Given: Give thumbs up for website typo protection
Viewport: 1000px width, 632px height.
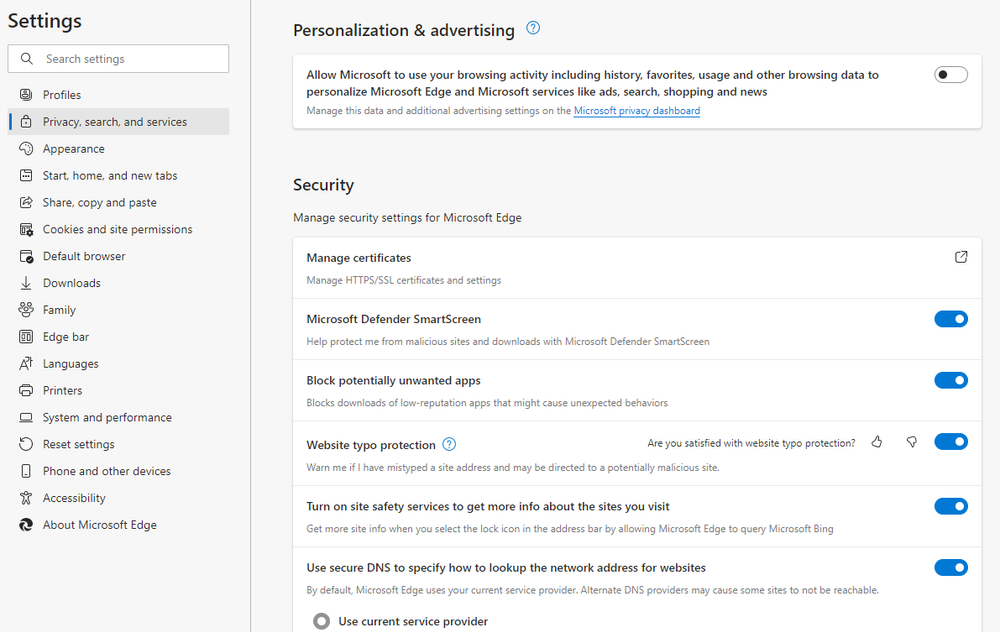Looking at the screenshot, I should [x=877, y=442].
